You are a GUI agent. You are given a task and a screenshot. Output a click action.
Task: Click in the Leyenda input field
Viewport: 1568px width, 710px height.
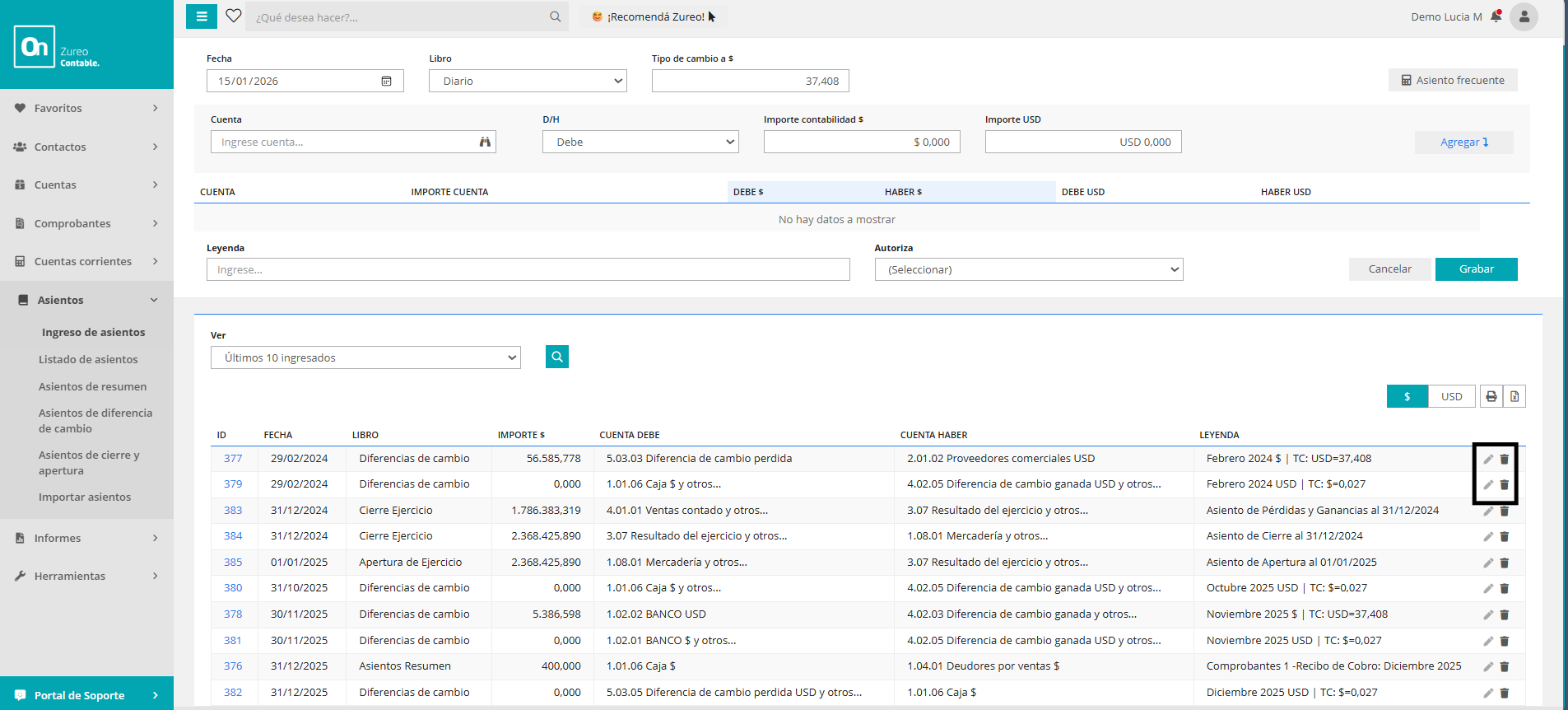[x=528, y=270]
